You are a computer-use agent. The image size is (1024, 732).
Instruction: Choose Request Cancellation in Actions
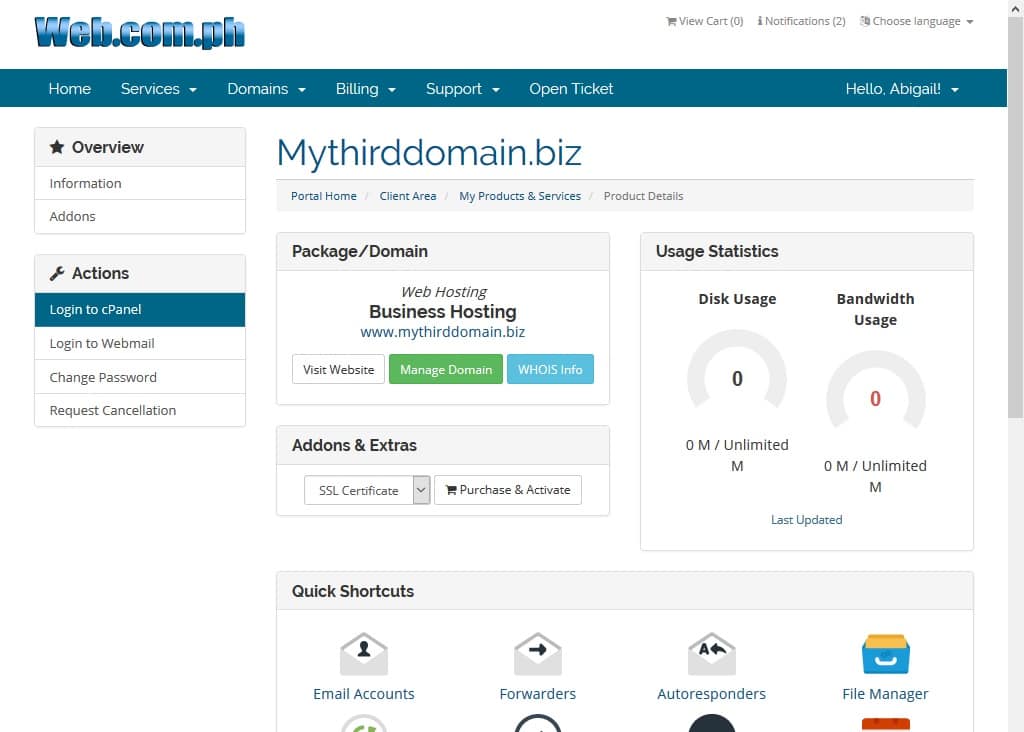click(x=140, y=410)
